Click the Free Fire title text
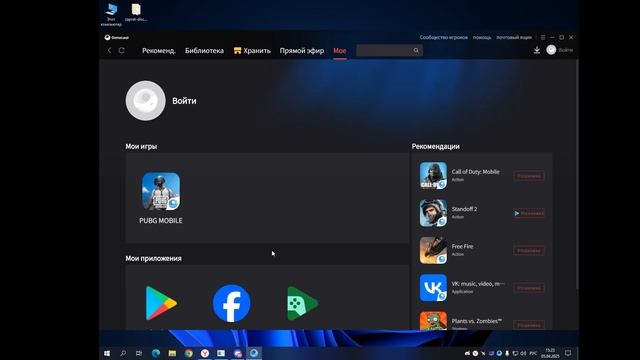640x360 pixels. (x=462, y=247)
